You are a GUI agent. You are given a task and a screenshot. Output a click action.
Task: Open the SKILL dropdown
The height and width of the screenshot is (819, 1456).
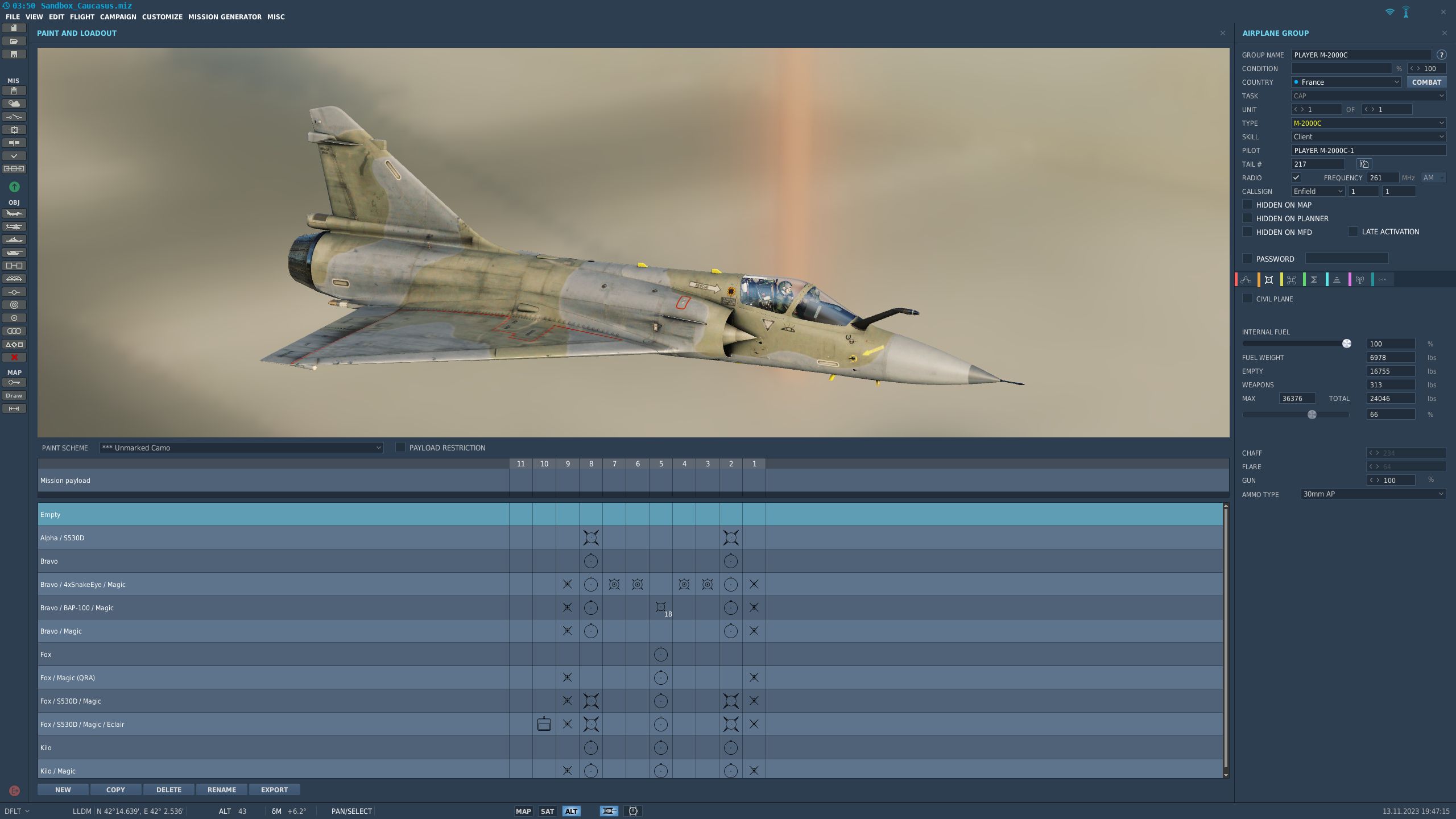[1368, 136]
